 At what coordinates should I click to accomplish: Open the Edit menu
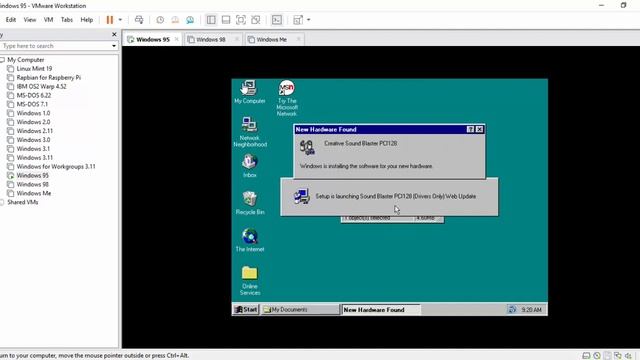point(11,20)
